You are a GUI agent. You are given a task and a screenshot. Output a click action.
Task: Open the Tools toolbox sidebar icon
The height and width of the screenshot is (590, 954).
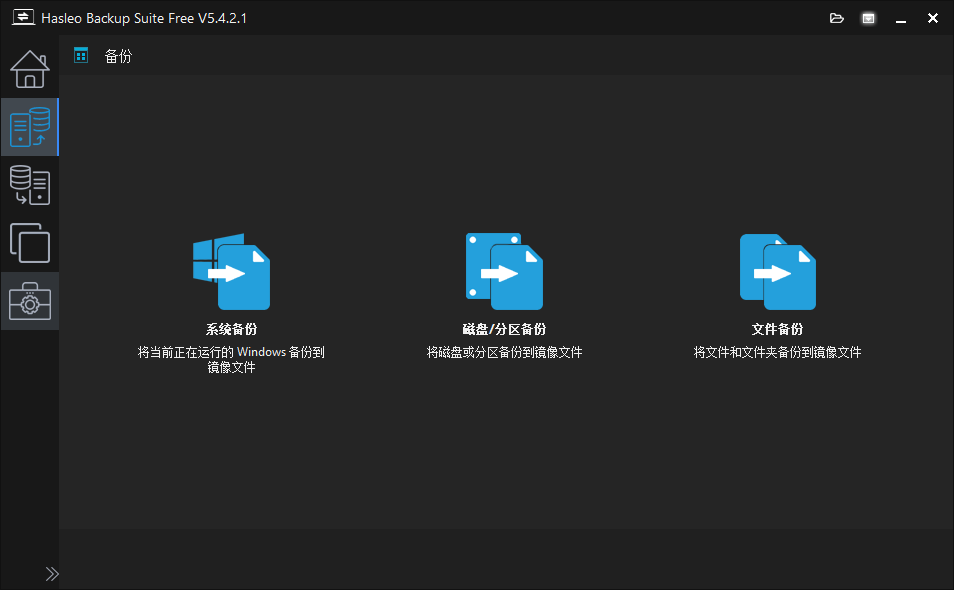(x=29, y=301)
